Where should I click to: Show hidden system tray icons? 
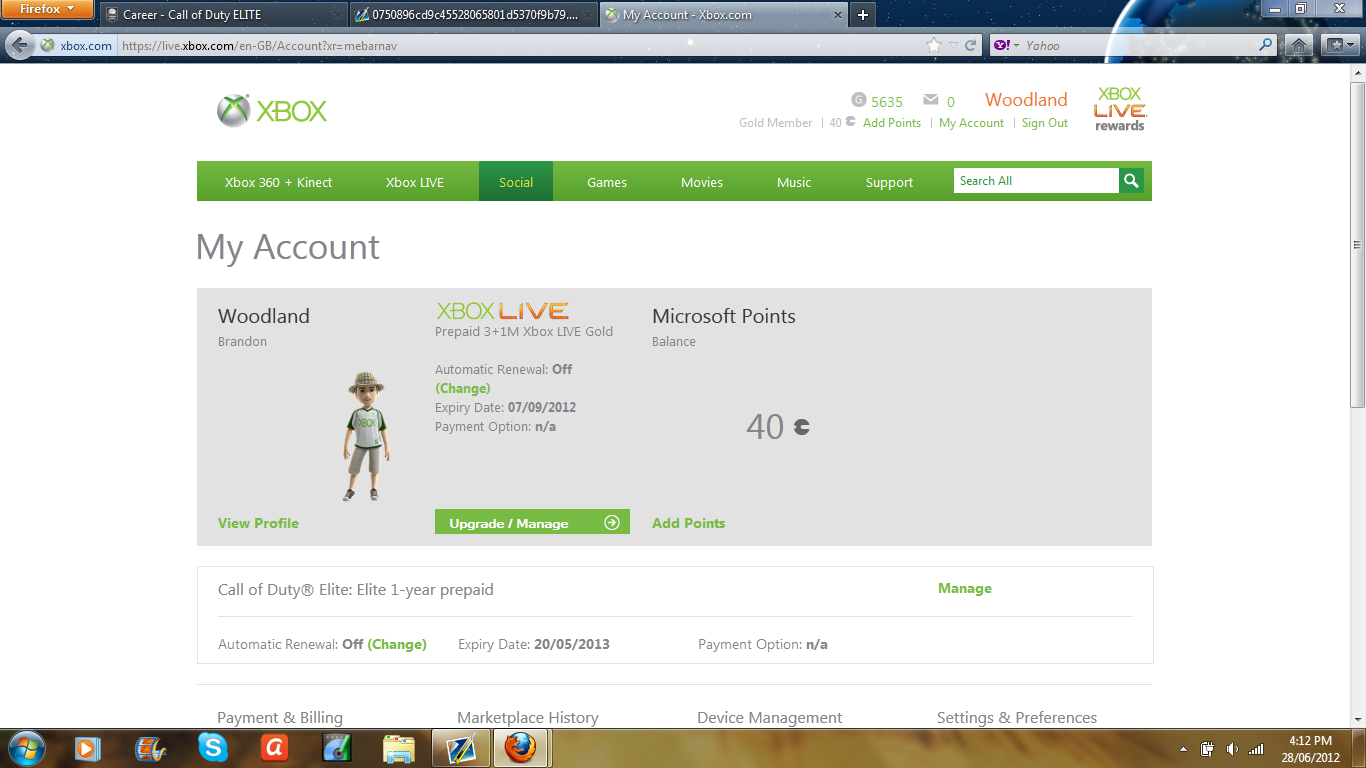coord(1184,748)
